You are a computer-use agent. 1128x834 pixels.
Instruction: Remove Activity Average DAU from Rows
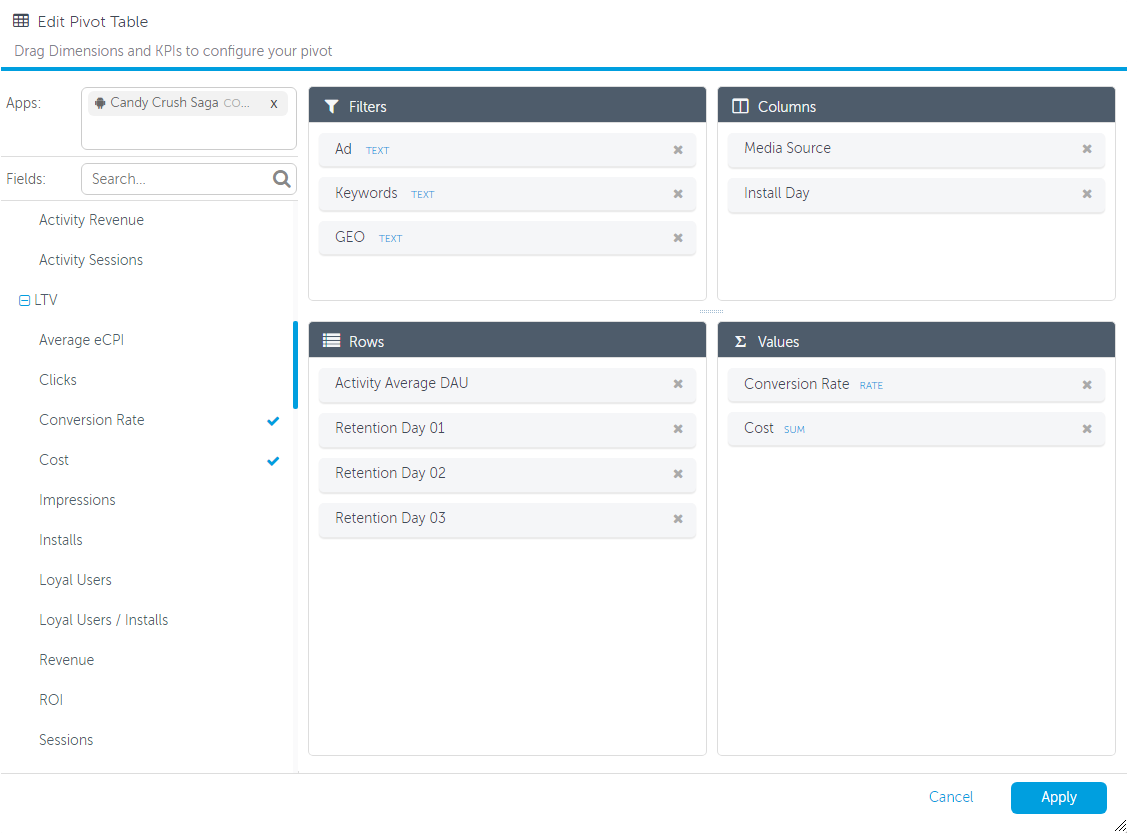point(678,384)
